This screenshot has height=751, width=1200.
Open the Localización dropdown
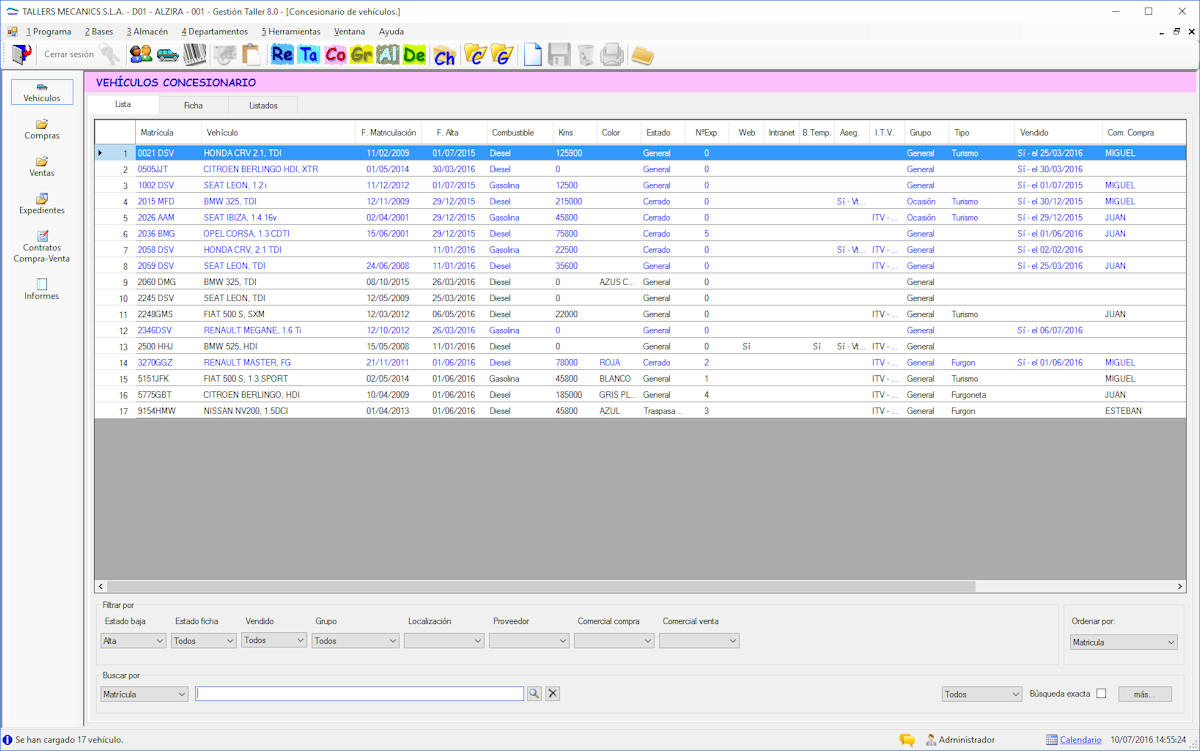point(444,641)
